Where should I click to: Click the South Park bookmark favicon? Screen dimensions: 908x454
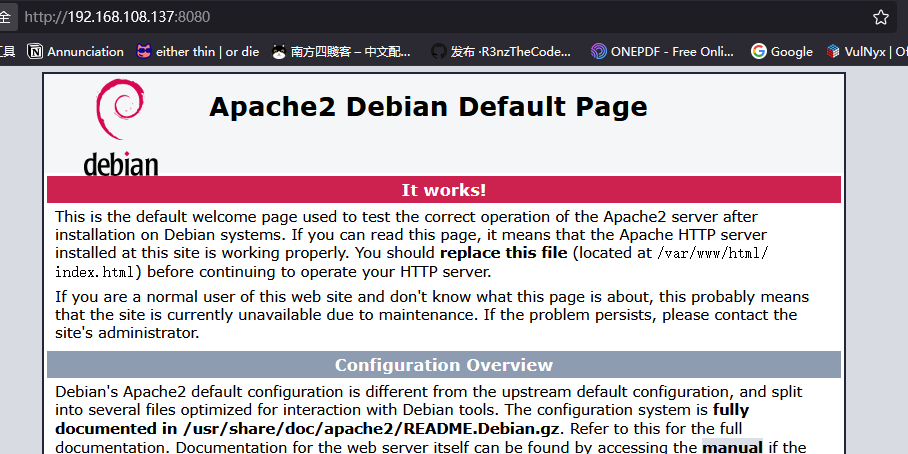(x=279, y=52)
